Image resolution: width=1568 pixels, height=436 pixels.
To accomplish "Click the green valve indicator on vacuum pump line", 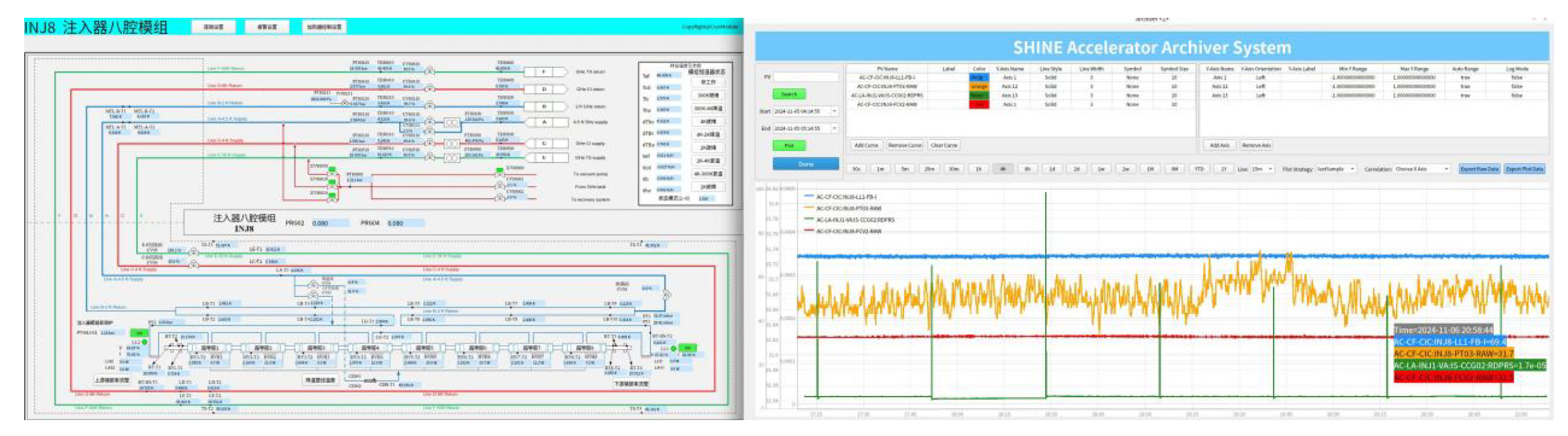I will pyautogui.click(x=499, y=170).
